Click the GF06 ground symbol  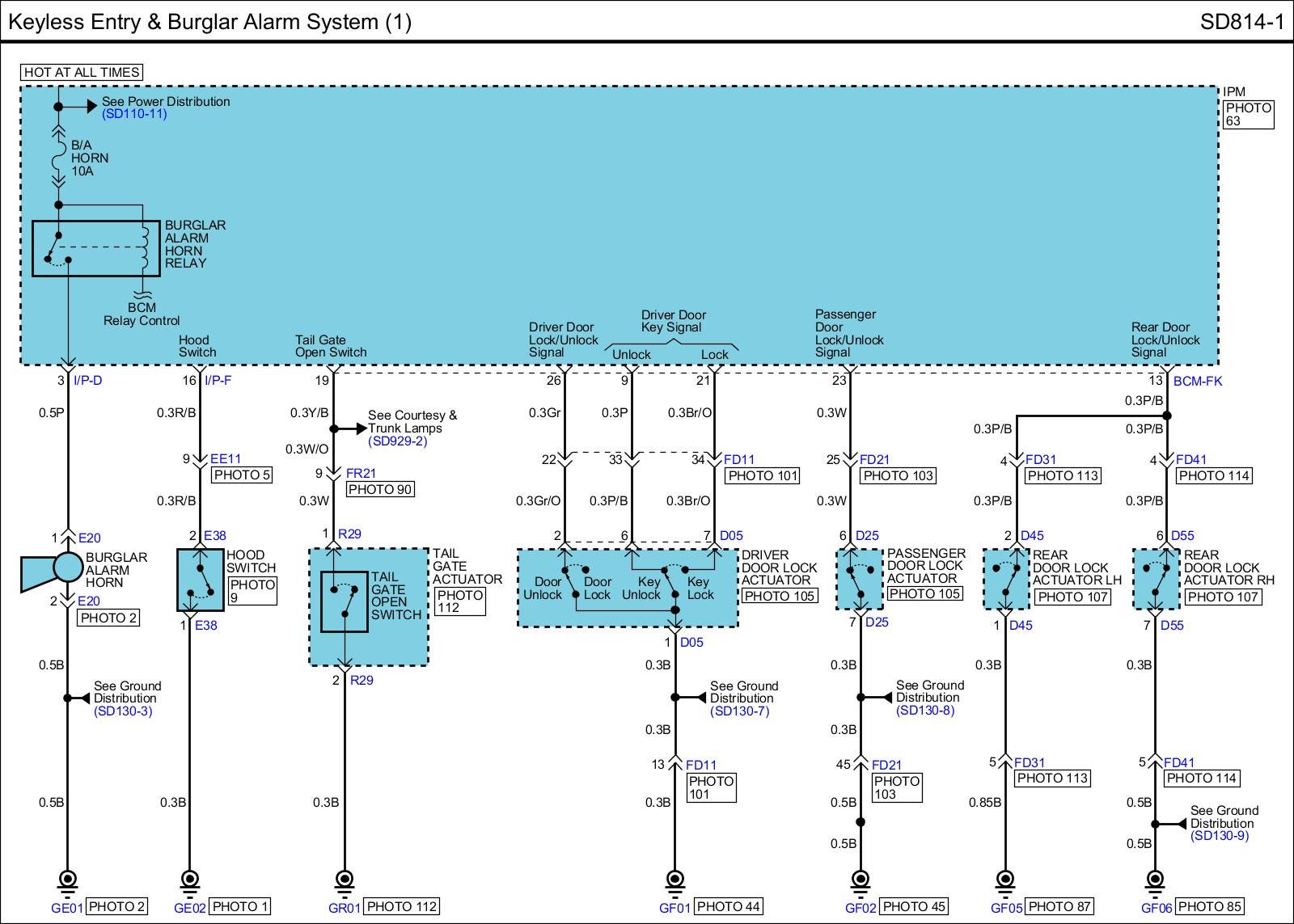tap(1156, 880)
